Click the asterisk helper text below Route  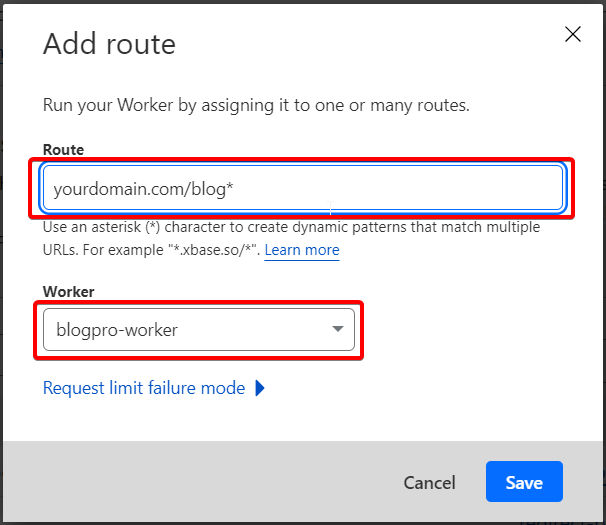click(291, 239)
